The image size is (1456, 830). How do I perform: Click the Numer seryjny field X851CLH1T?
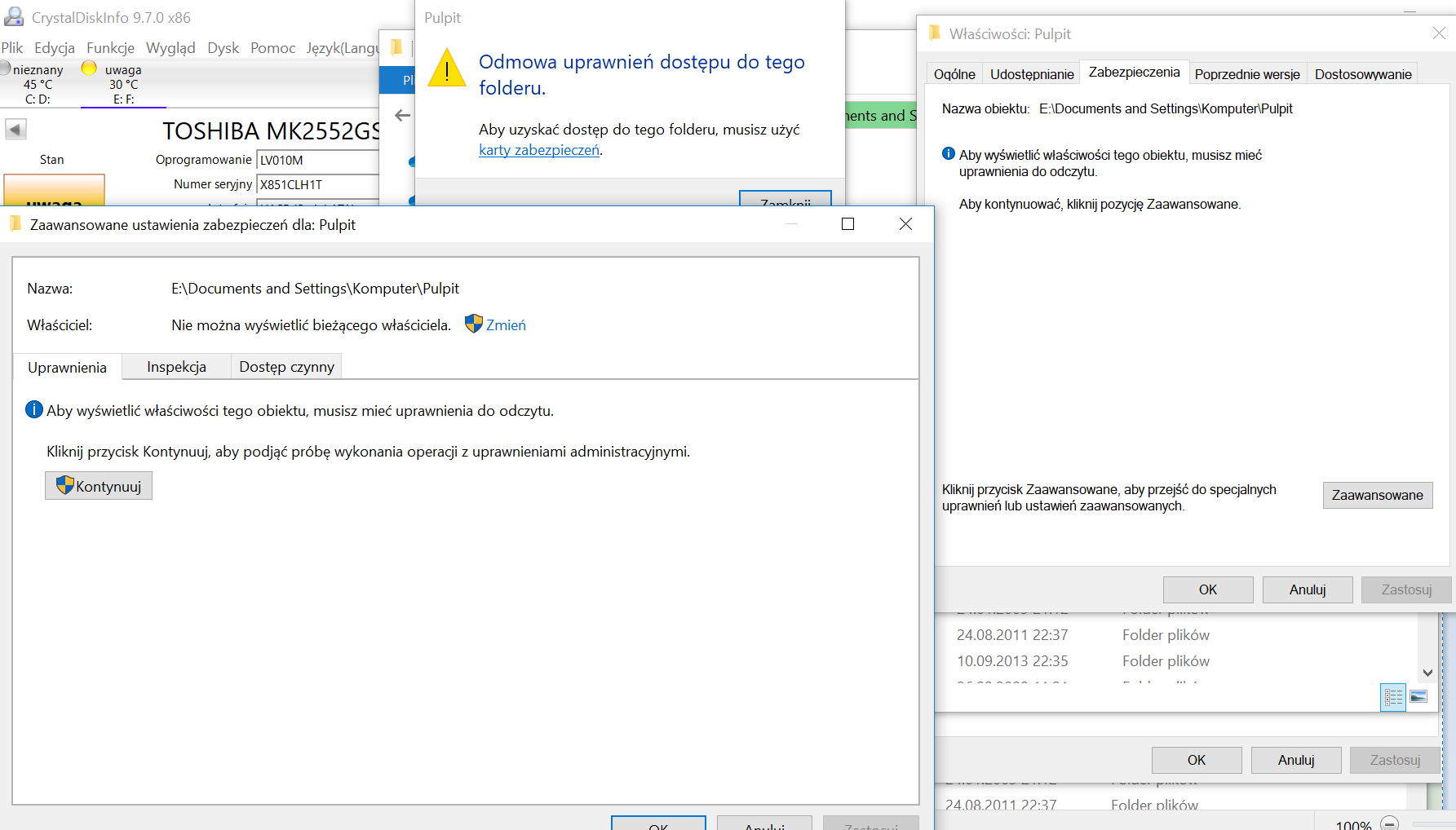(318, 185)
